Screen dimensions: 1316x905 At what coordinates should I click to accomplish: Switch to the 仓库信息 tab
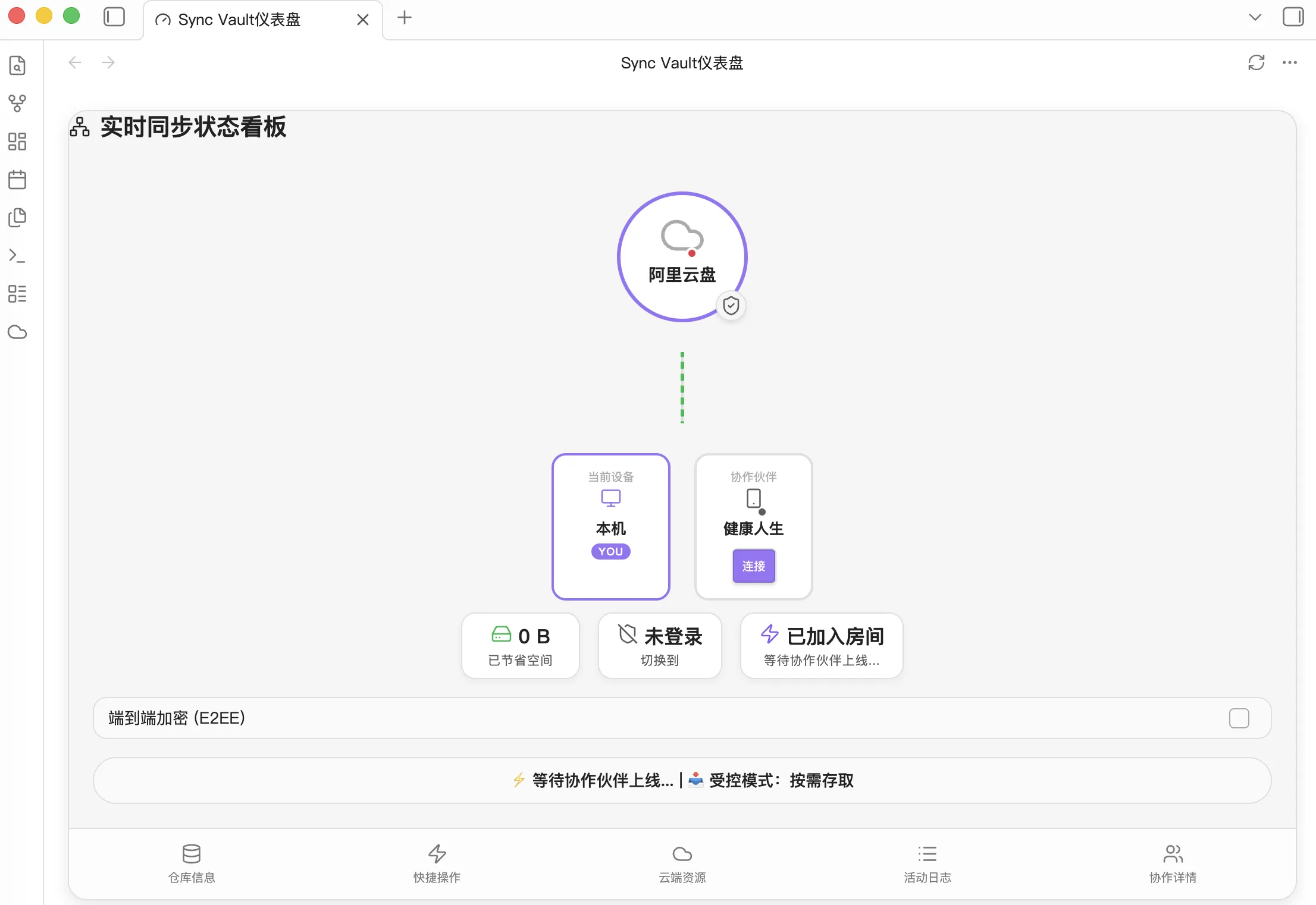tap(192, 863)
